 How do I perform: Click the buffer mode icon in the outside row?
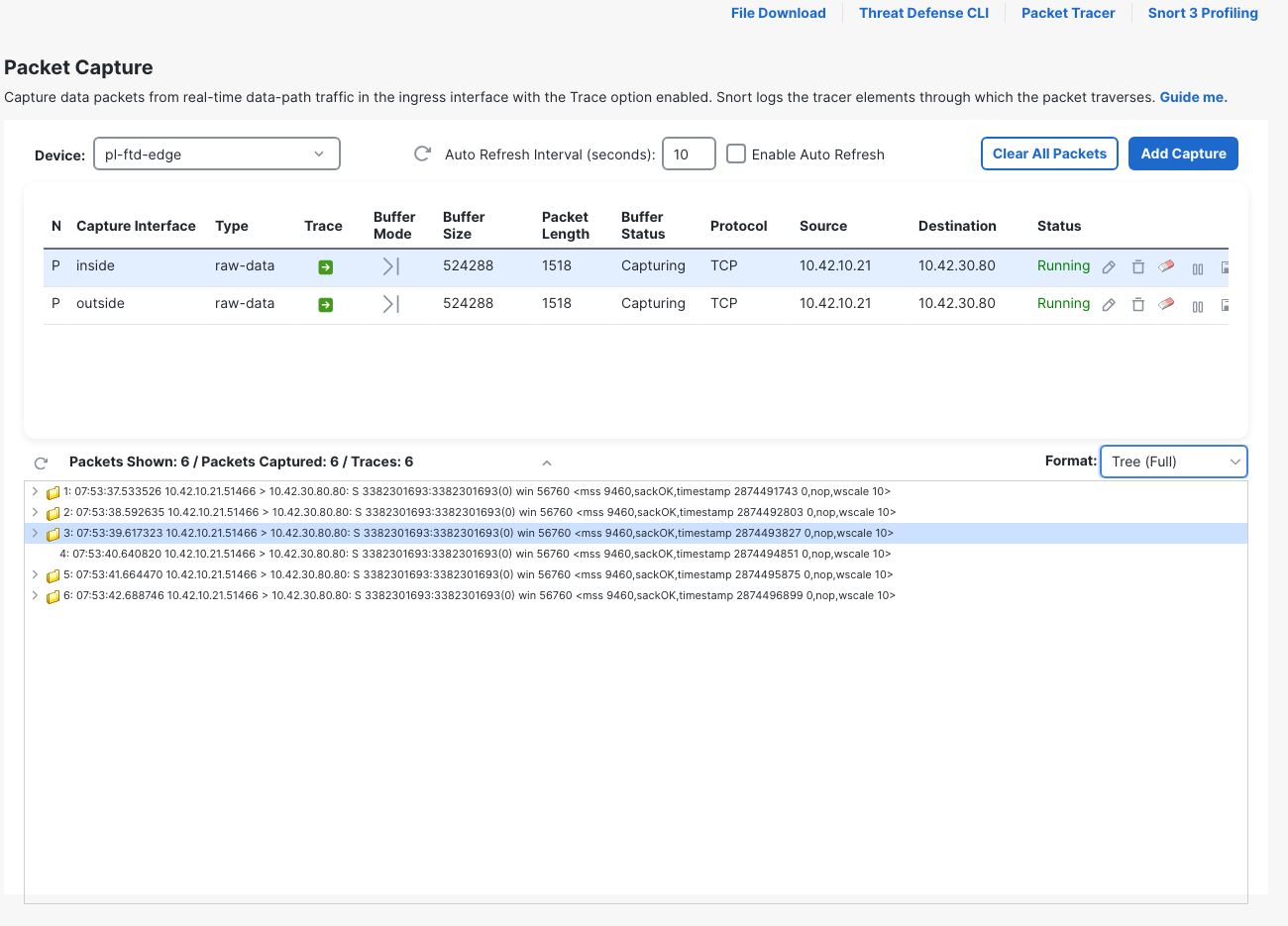(x=390, y=304)
